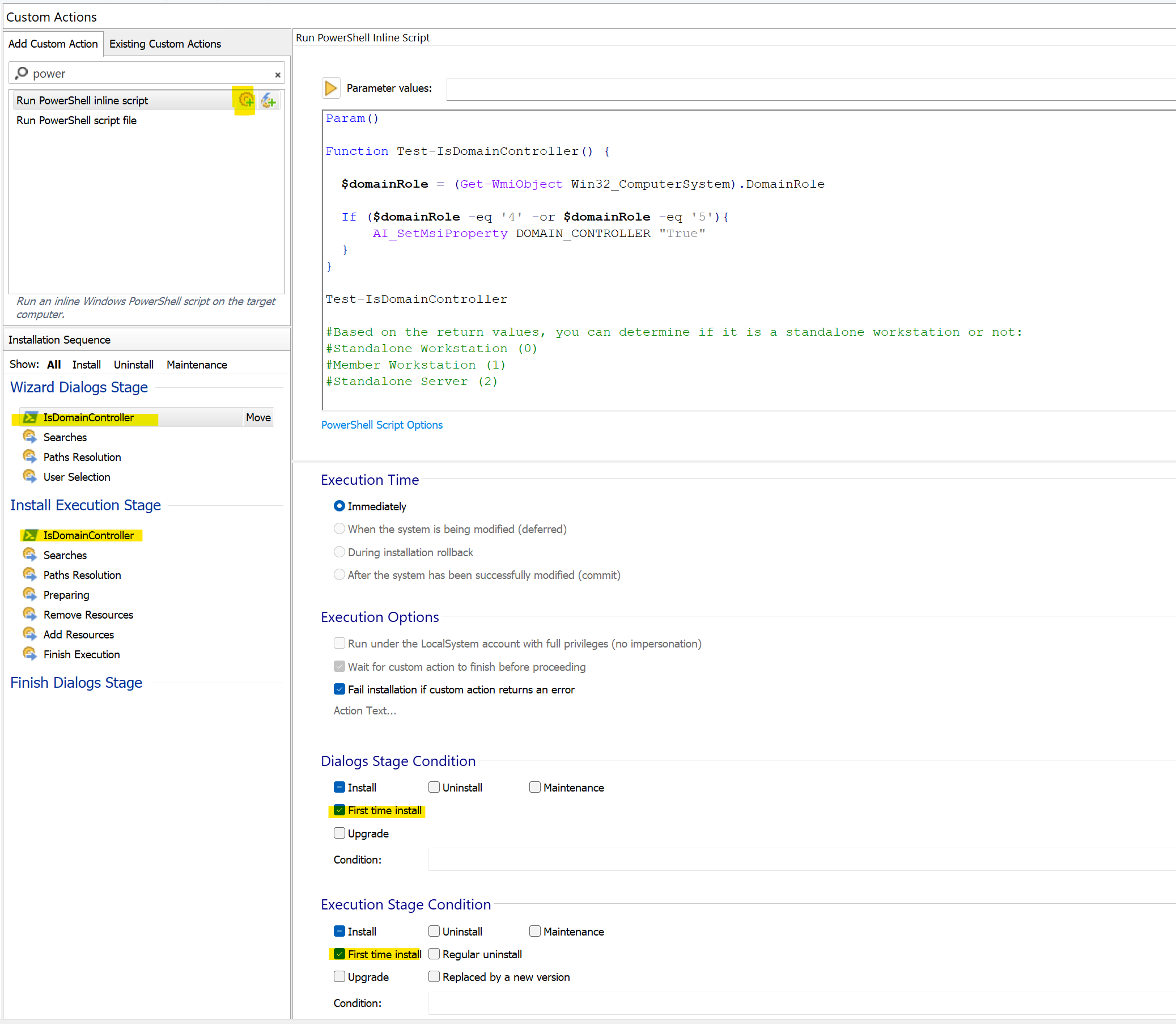This screenshot has height=1024, width=1176.
Task: Select Add Resources action icon
Action: (29, 634)
